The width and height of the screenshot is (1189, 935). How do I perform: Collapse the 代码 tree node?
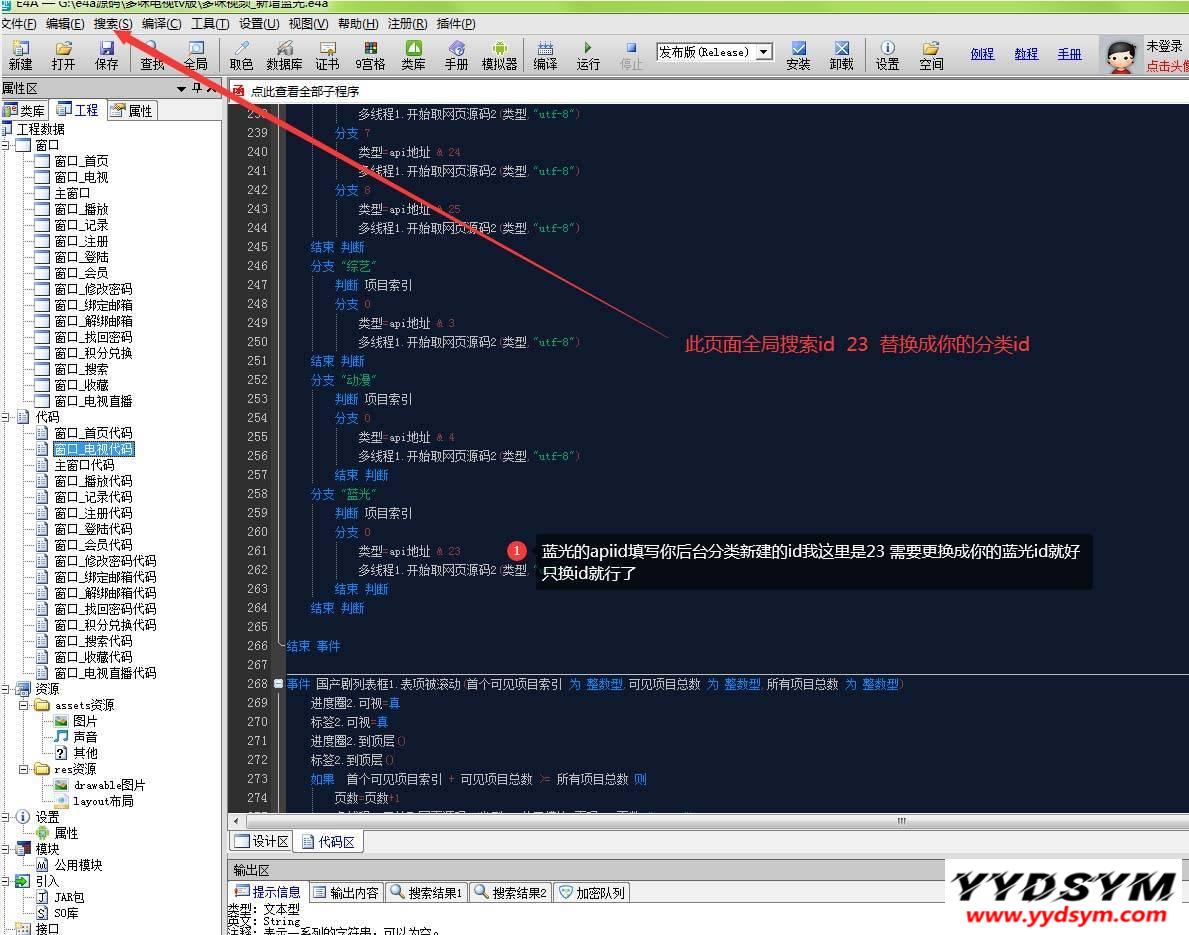coord(6,417)
